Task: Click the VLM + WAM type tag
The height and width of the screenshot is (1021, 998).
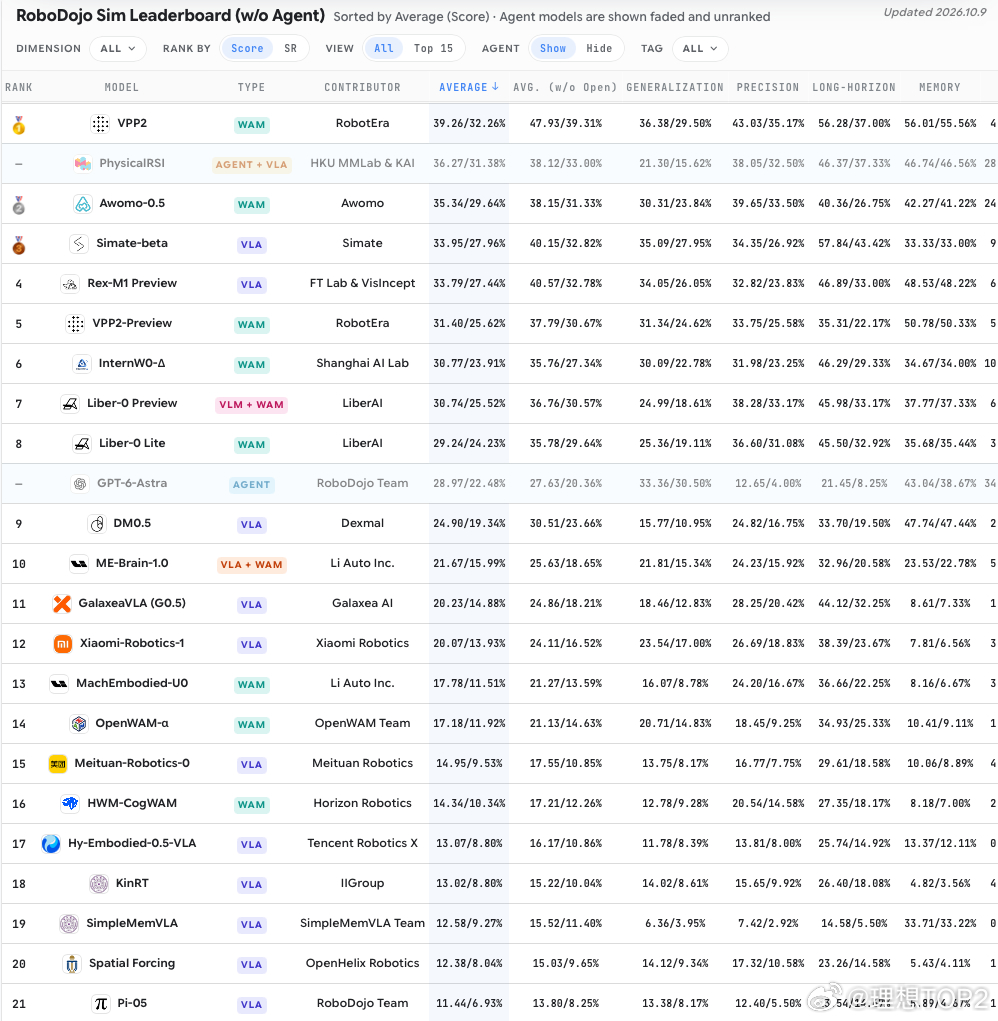Action: coord(251,405)
